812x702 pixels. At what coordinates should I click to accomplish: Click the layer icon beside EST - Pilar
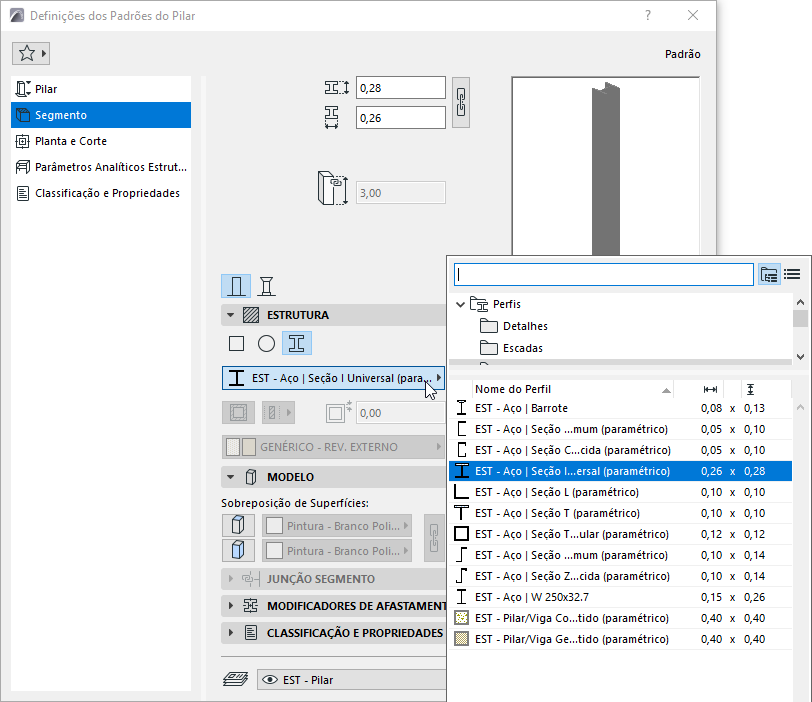coord(236,679)
